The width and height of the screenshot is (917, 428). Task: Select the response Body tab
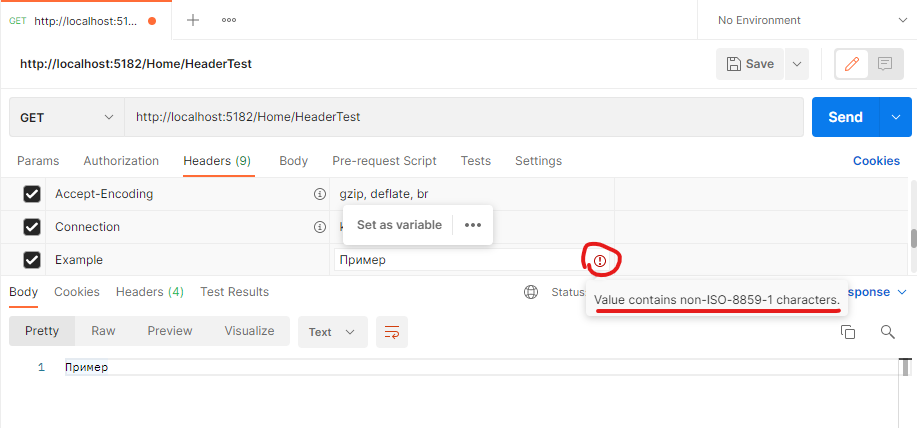point(23,292)
